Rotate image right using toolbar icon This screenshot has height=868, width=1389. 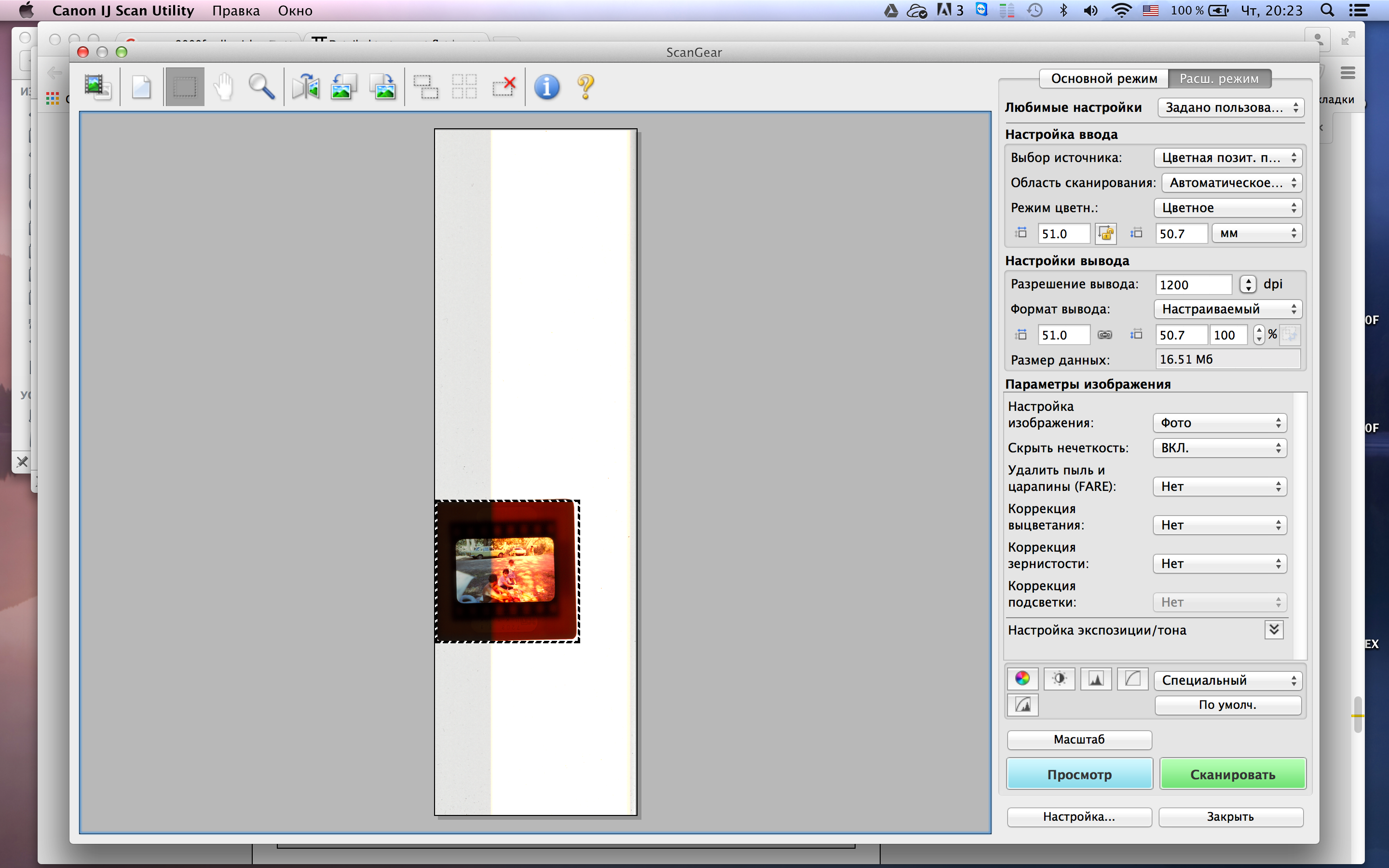pyautogui.click(x=383, y=87)
